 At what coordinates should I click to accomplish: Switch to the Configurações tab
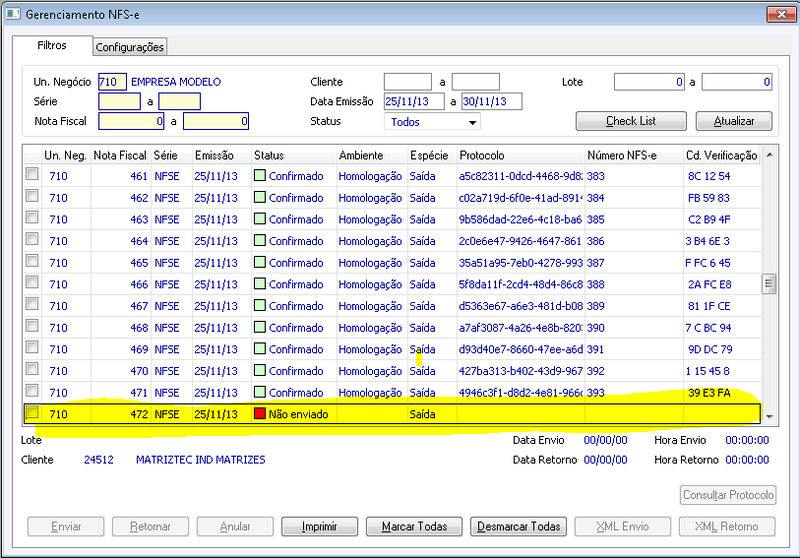tap(130, 47)
